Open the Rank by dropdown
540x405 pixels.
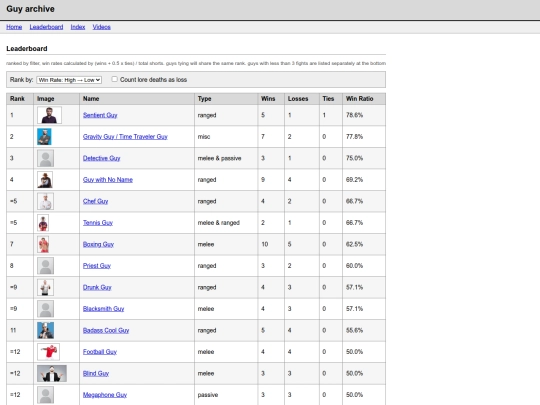[x=69, y=80]
